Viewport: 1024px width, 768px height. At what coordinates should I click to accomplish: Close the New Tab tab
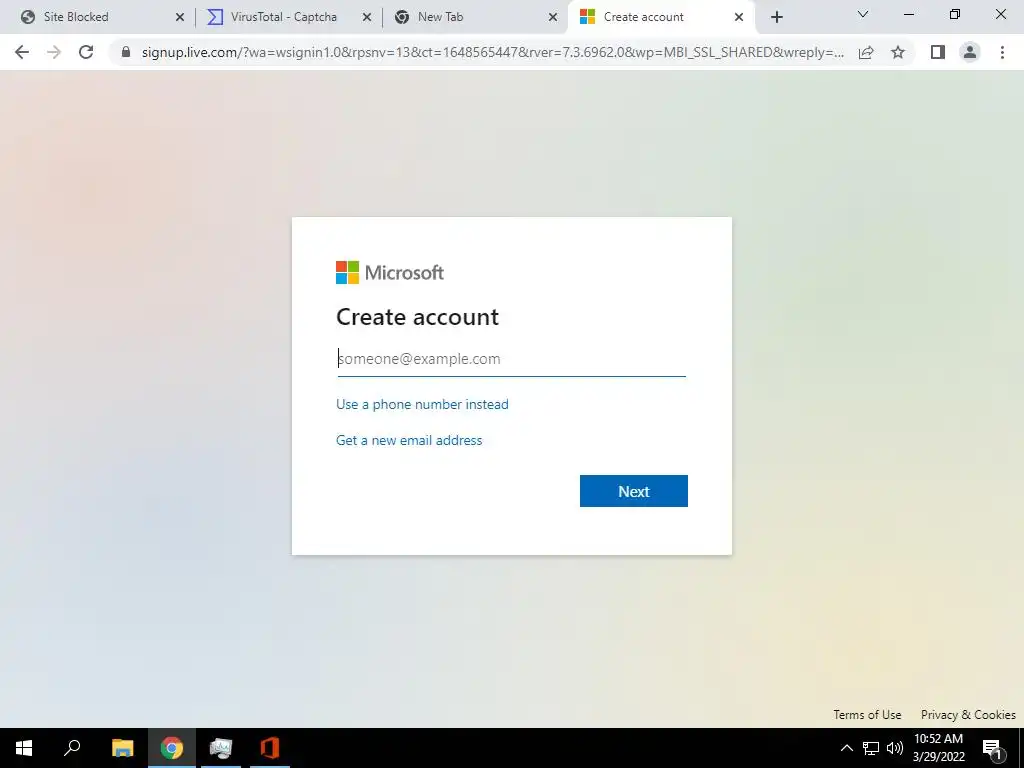tap(553, 18)
